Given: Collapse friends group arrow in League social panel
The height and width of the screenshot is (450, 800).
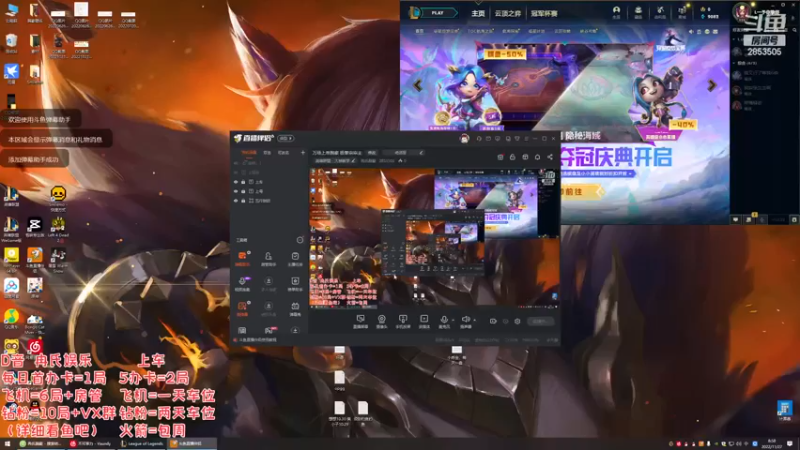Looking at the screenshot, I should tap(735, 63).
